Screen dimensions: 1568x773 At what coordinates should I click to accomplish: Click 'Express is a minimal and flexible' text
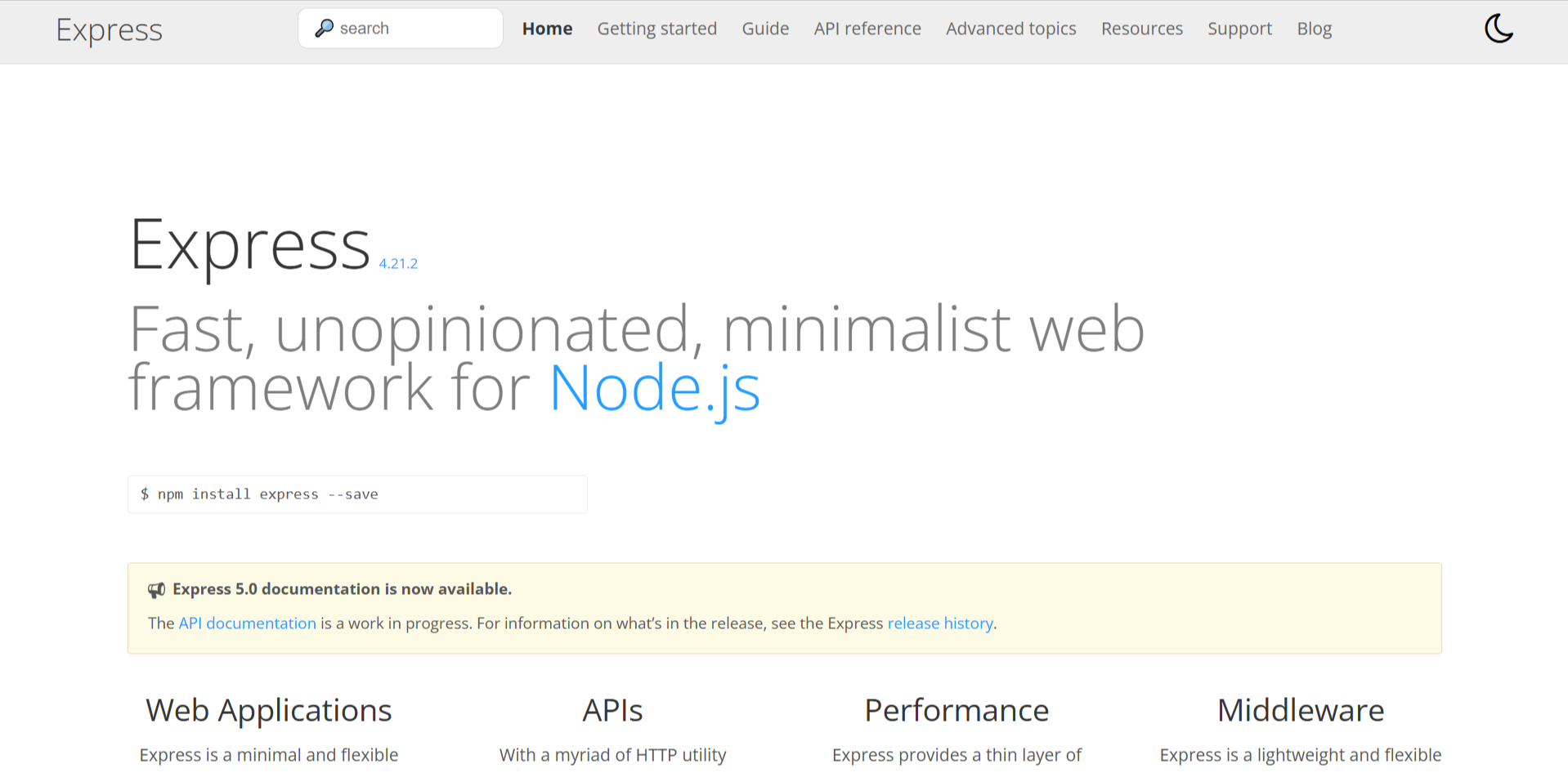pyautogui.click(x=269, y=755)
